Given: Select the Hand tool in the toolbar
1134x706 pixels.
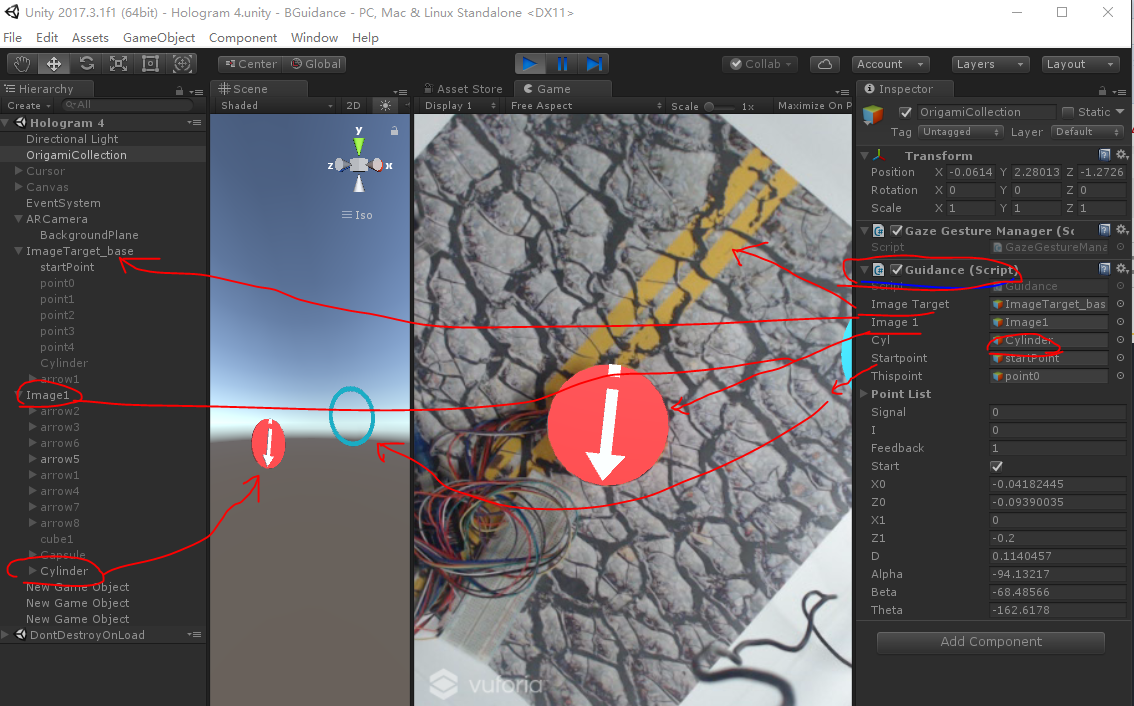Looking at the screenshot, I should [22, 63].
